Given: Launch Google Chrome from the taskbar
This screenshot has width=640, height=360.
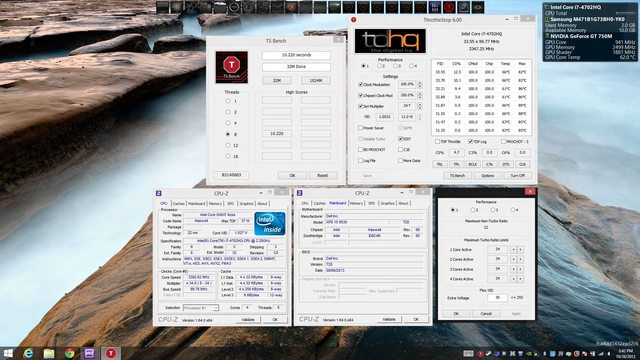Looking at the screenshot, I should 69,353.
